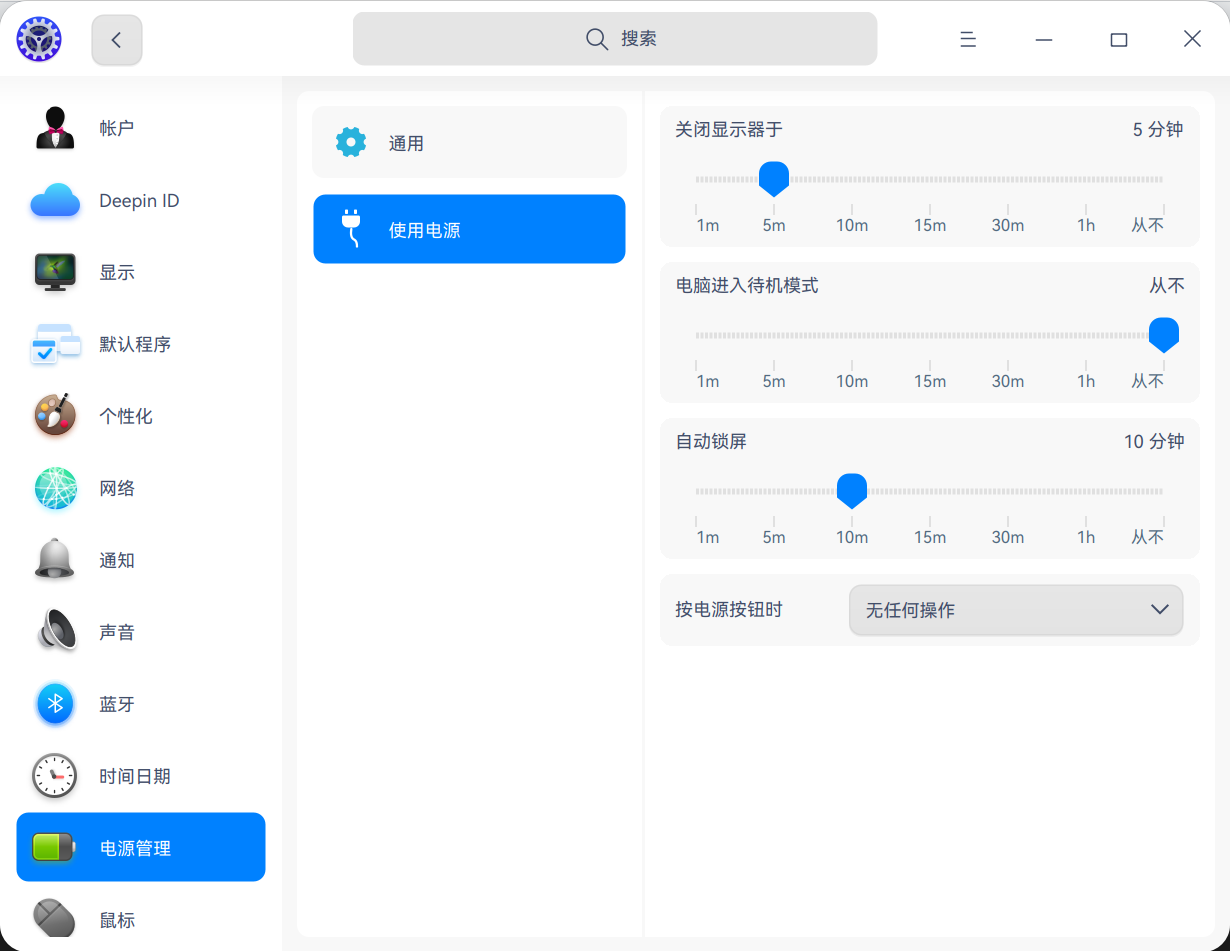1230x951 pixels.
Task: Switch to the 通用 general tab
Action: click(469, 142)
